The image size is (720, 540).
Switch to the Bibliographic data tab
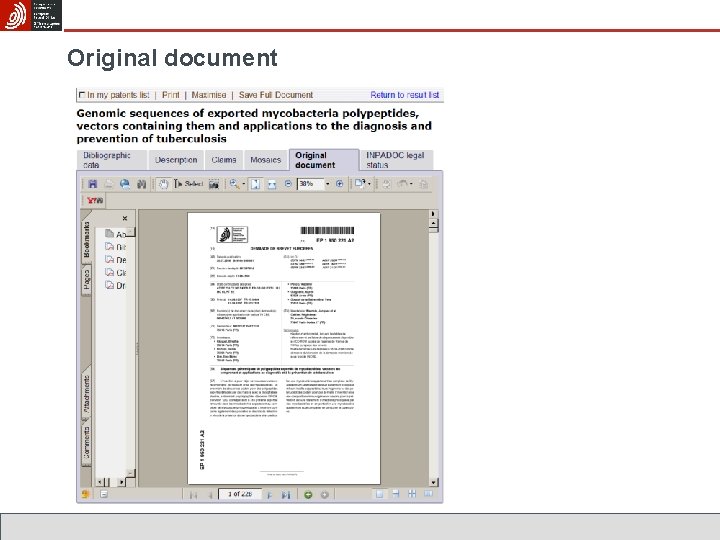(x=112, y=160)
